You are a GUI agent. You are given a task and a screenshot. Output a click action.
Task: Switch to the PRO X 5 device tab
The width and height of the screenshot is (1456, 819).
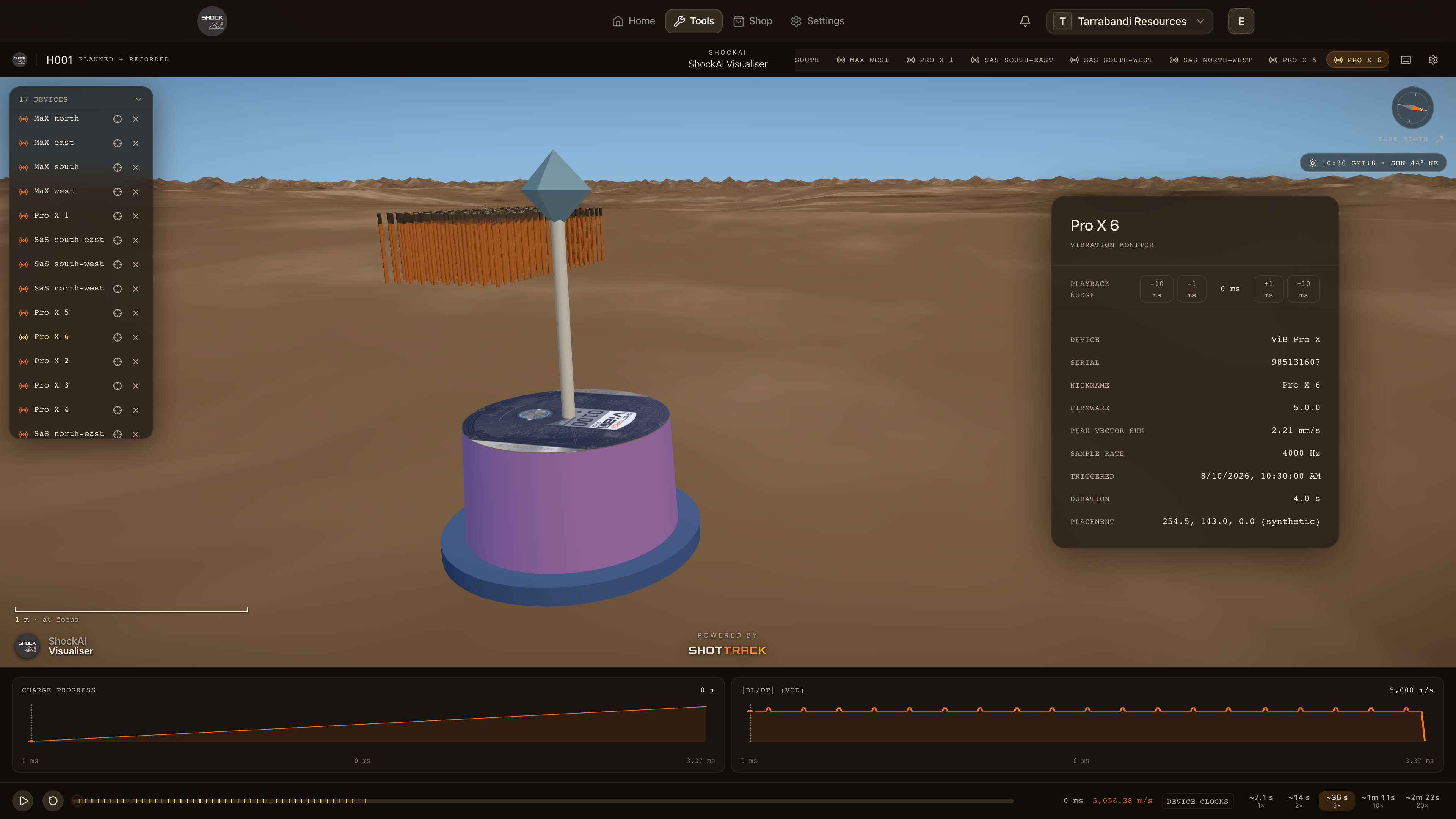(1293, 60)
